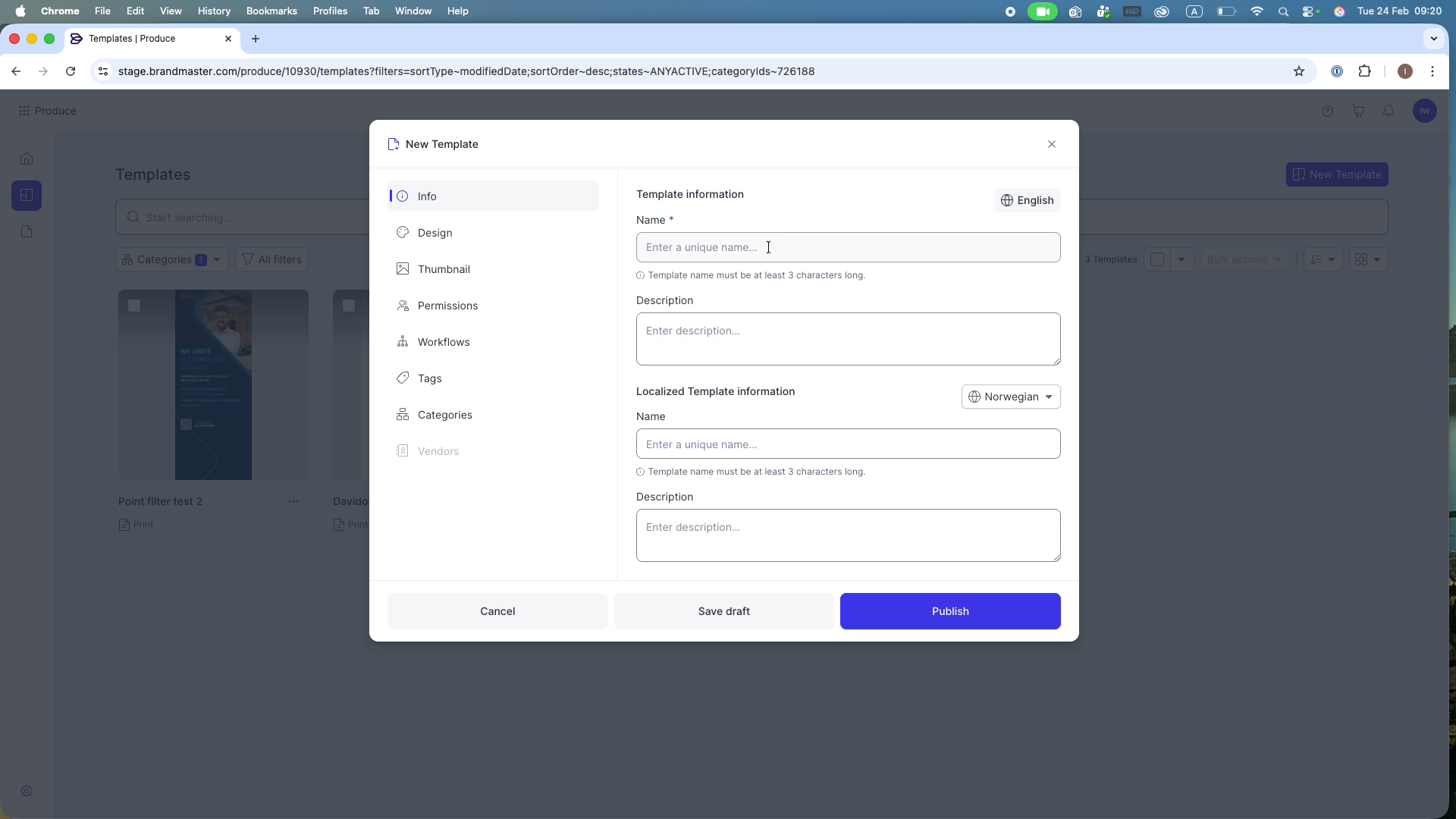The image size is (1456, 819).
Task: Open the Thumbnail section
Action: click(x=493, y=269)
